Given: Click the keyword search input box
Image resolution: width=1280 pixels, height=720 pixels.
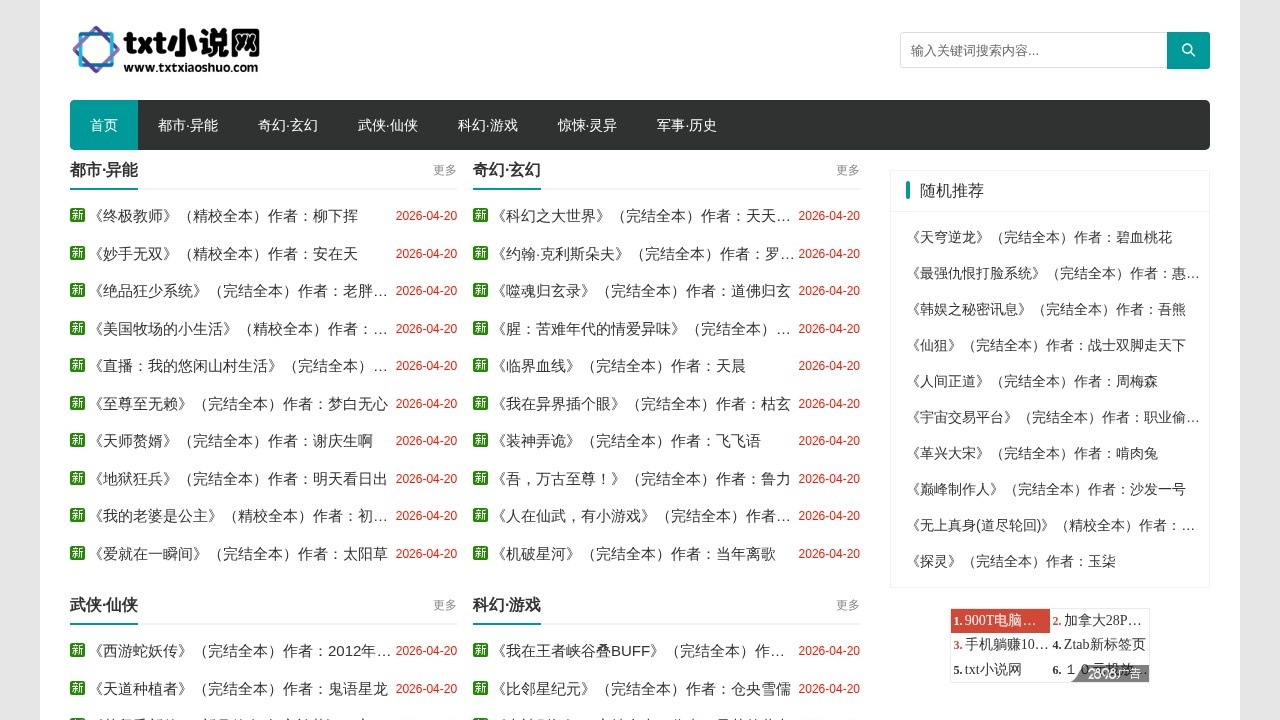Looking at the screenshot, I should (1030, 50).
